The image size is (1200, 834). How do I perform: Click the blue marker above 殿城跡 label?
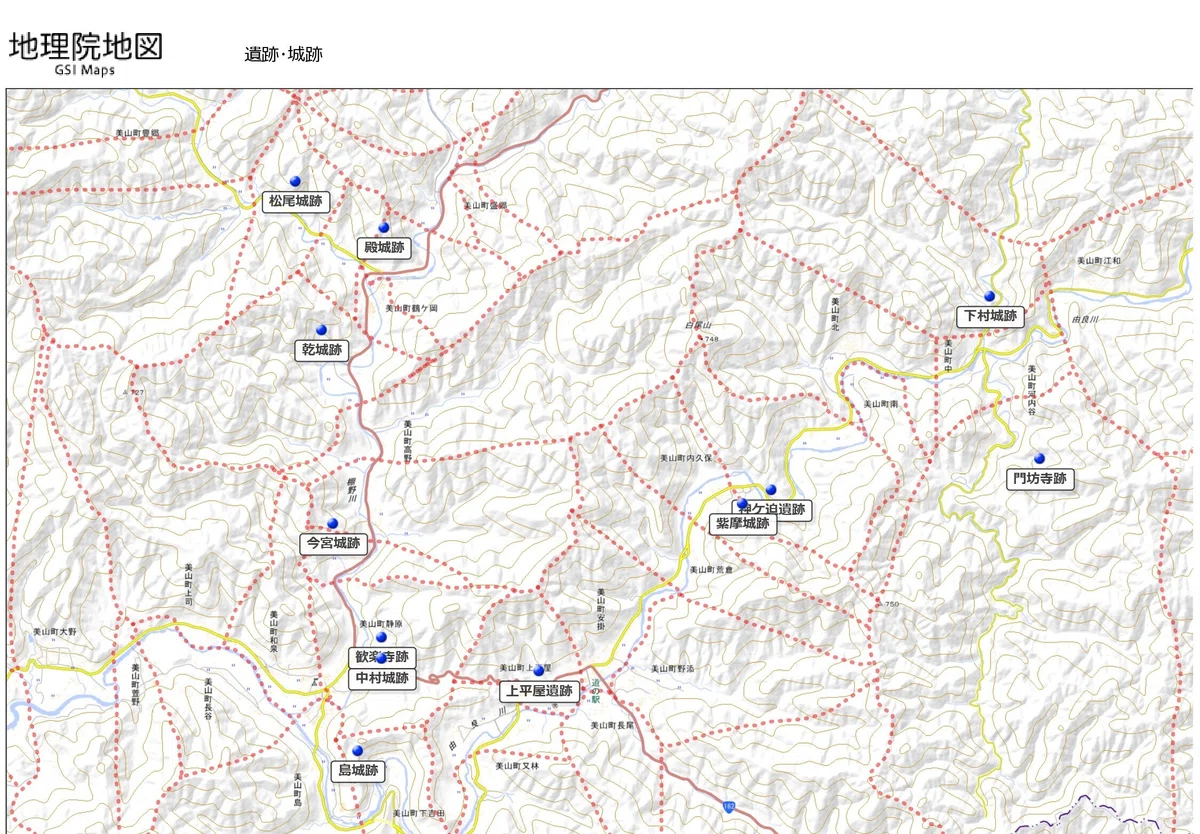pyautogui.click(x=383, y=227)
